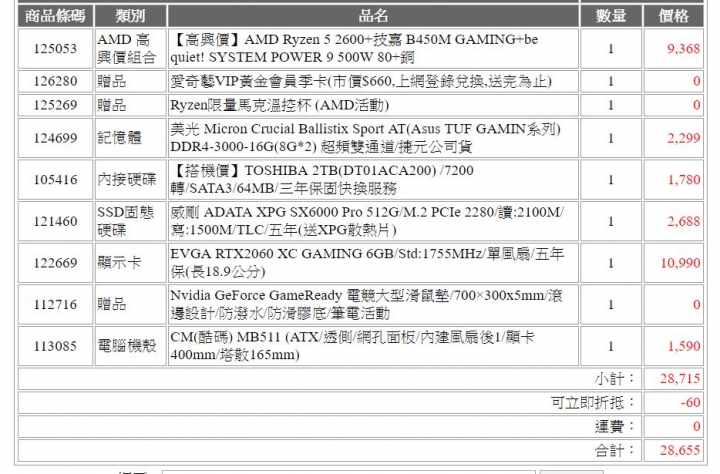Click the total value 28,655
This screenshot has width=720, height=474.
click(680, 450)
